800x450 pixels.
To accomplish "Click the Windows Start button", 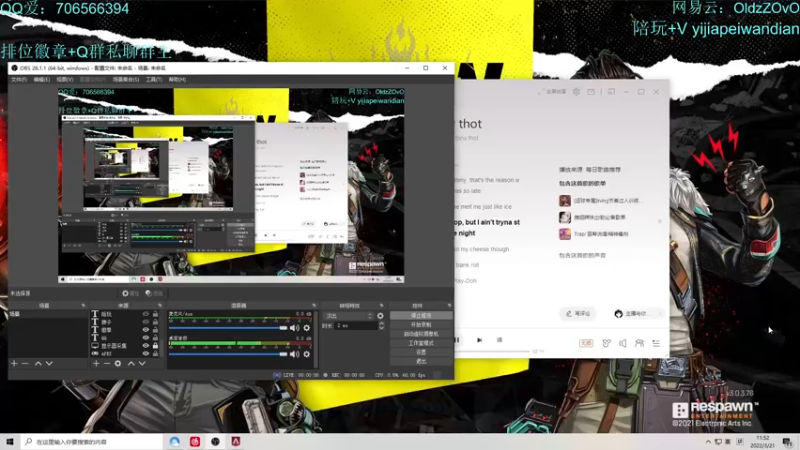I will (x=10, y=441).
